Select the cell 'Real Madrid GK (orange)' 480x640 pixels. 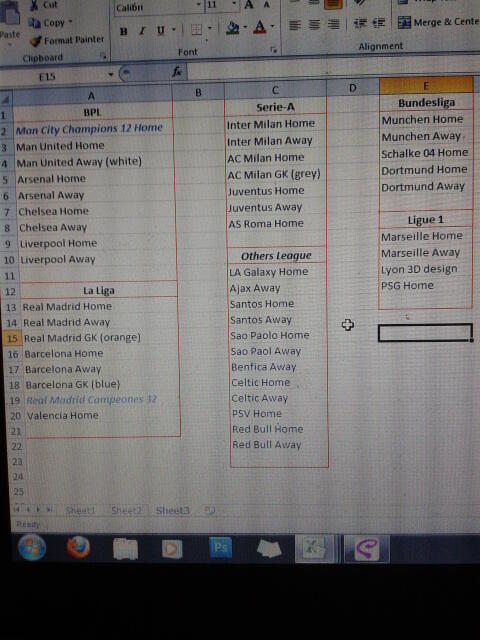pyautogui.click(x=100, y=338)
